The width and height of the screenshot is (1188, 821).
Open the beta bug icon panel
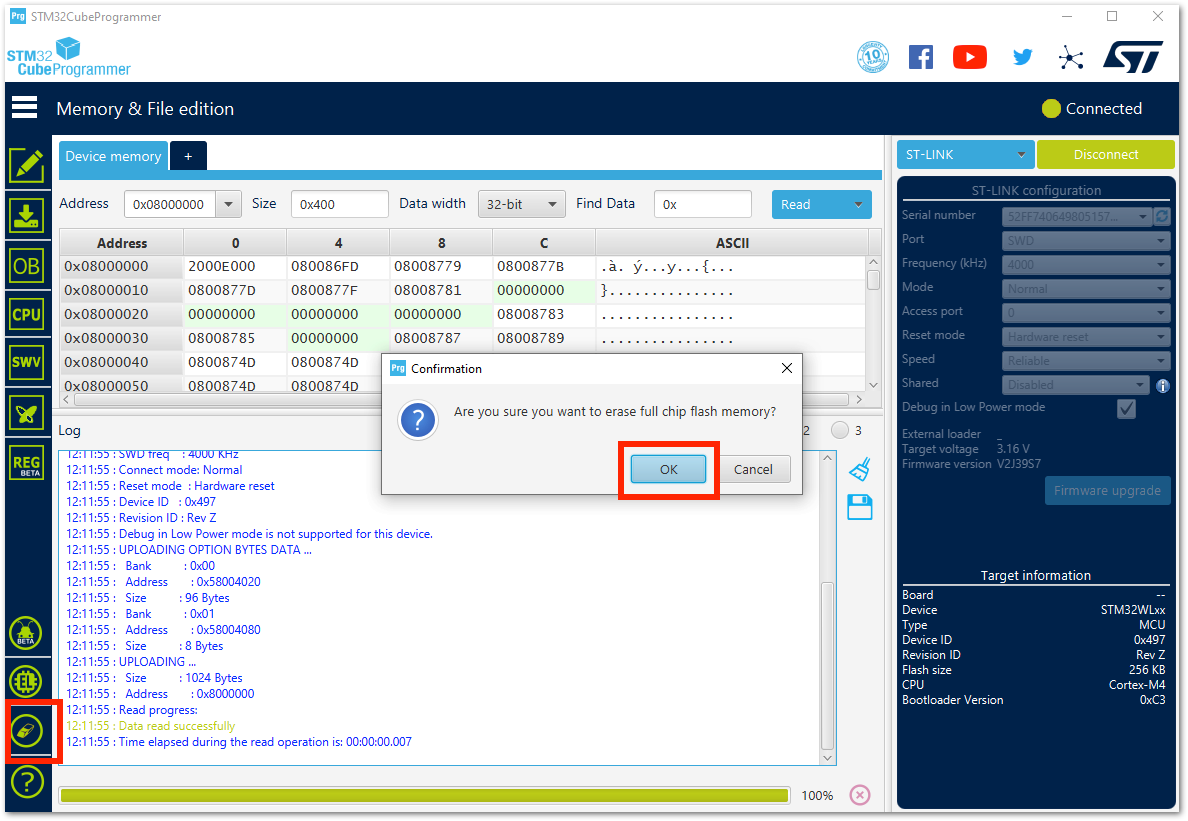26,633
